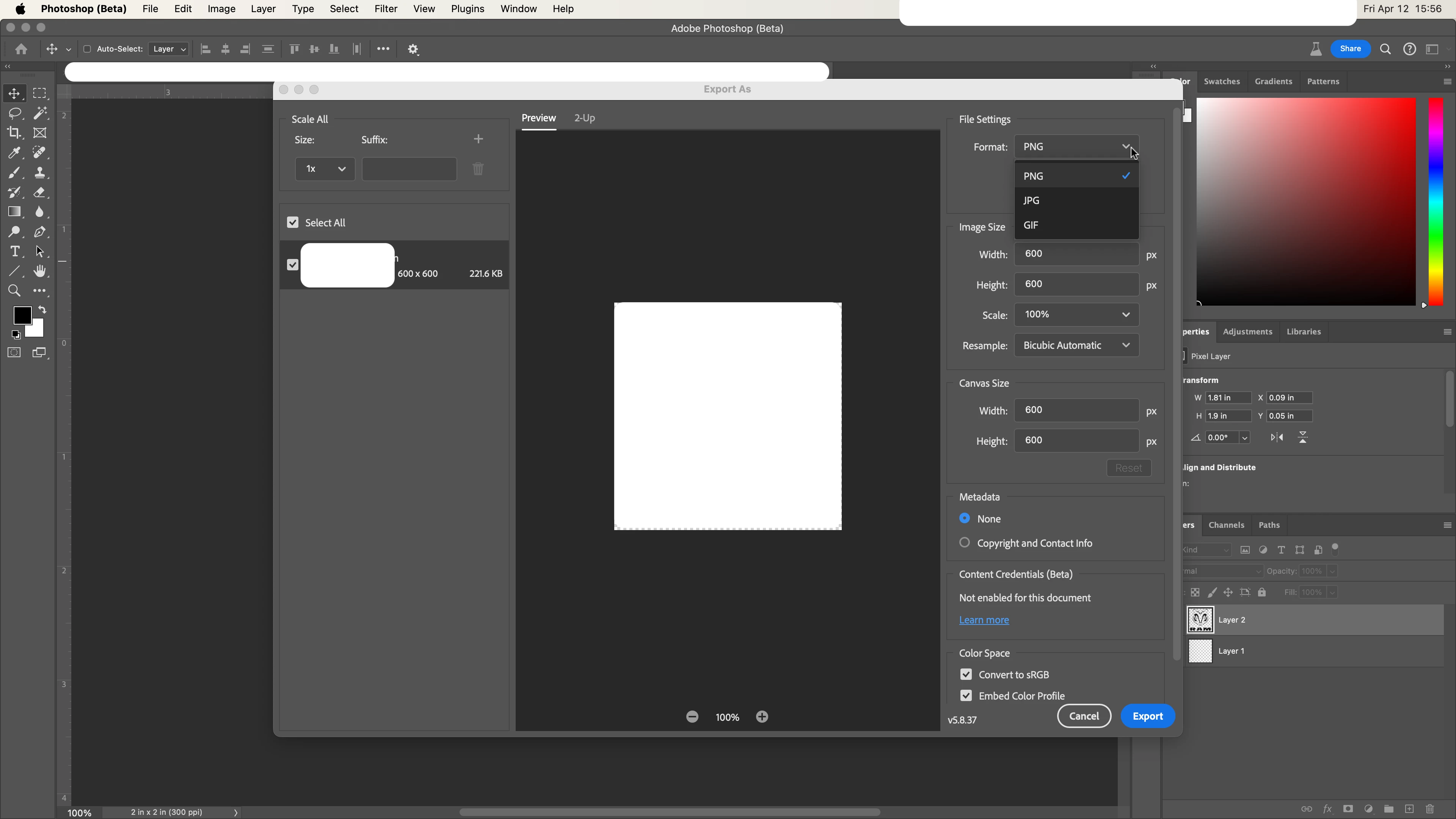Open the Filter menu
Viewport: 1456px width, 819px height.
[x=386, y=9]
